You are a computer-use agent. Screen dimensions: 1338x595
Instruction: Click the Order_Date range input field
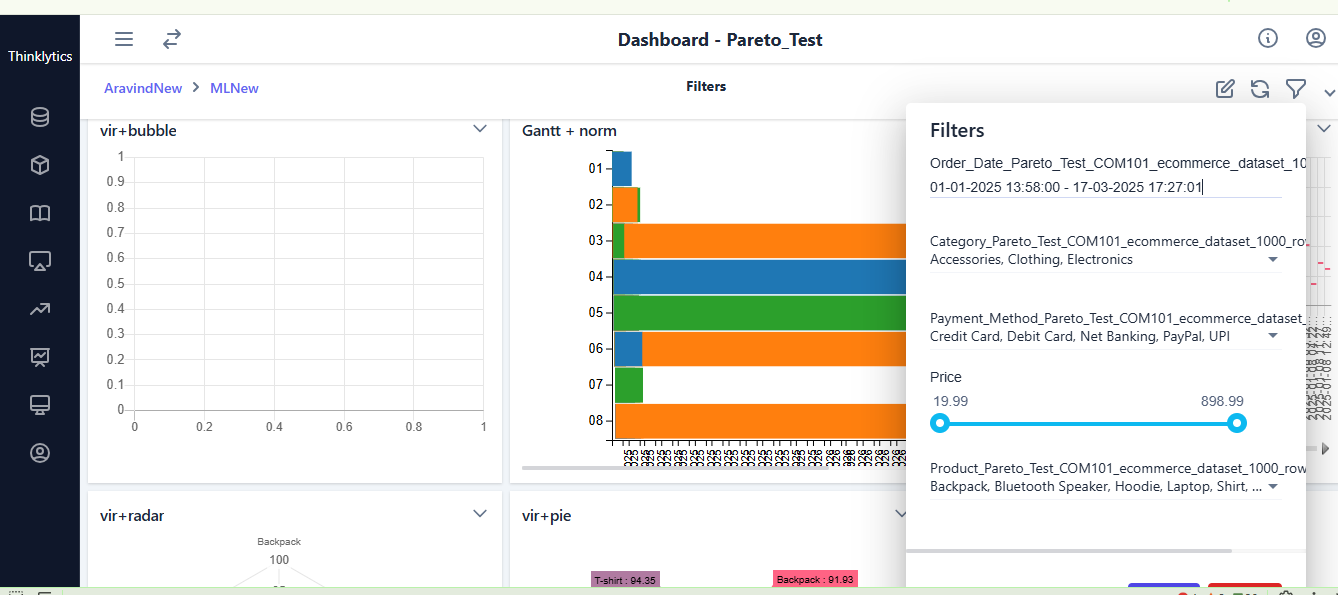(1104, 187)
